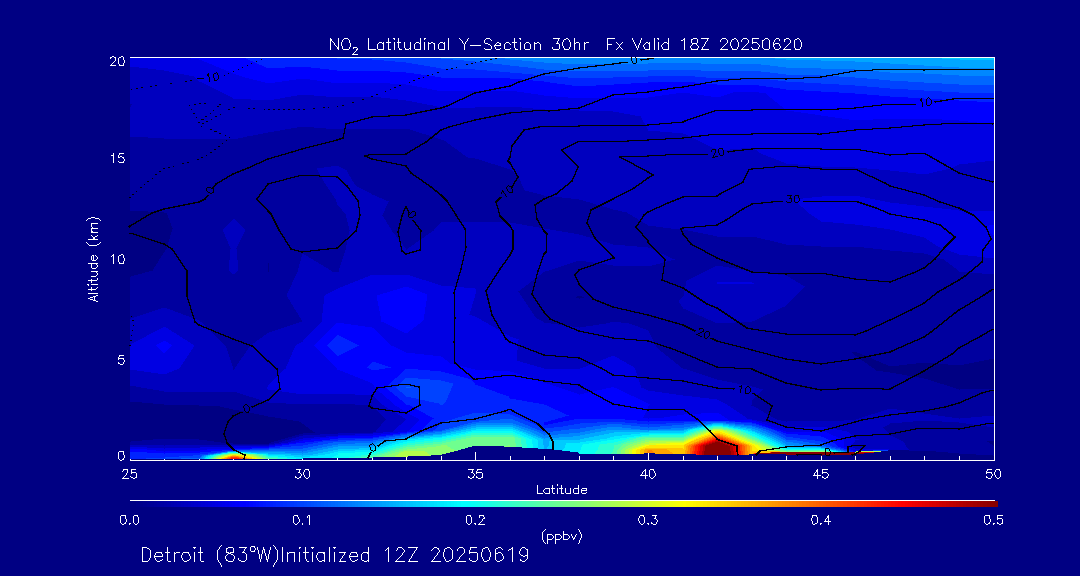The height and width of the screenshot is (576, 1080).
Task: Click colorbar tick label "0.4"
Action: click(x=821, y=520)
